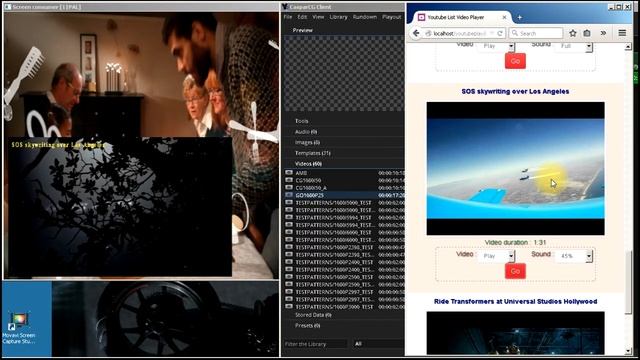
Task: Open the Edit menu in CasparCG Client
Action: click(x=302, y=17)
